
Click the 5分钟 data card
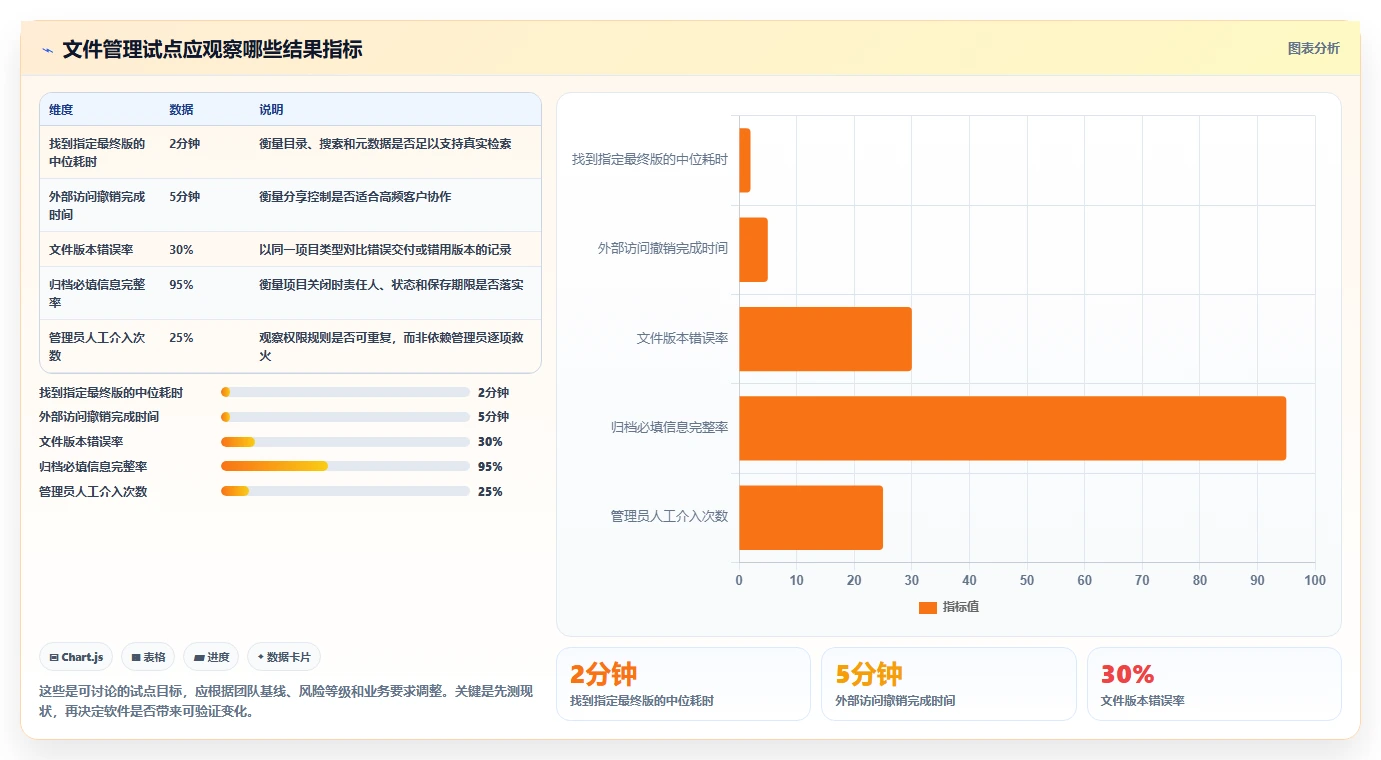948,684
